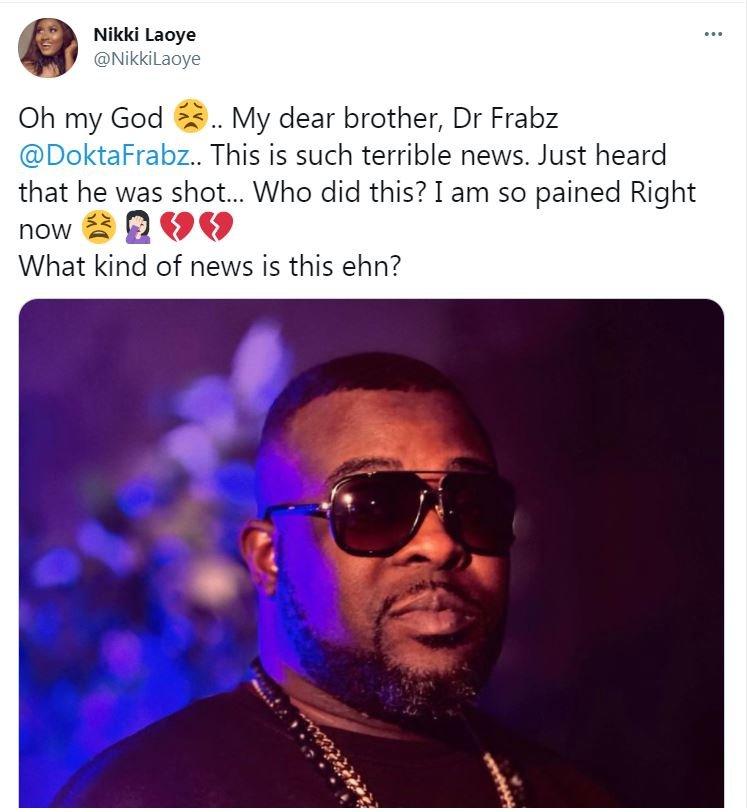Click the woman facepalming emoji
The image size is (748, 812).
click(138, 229)
